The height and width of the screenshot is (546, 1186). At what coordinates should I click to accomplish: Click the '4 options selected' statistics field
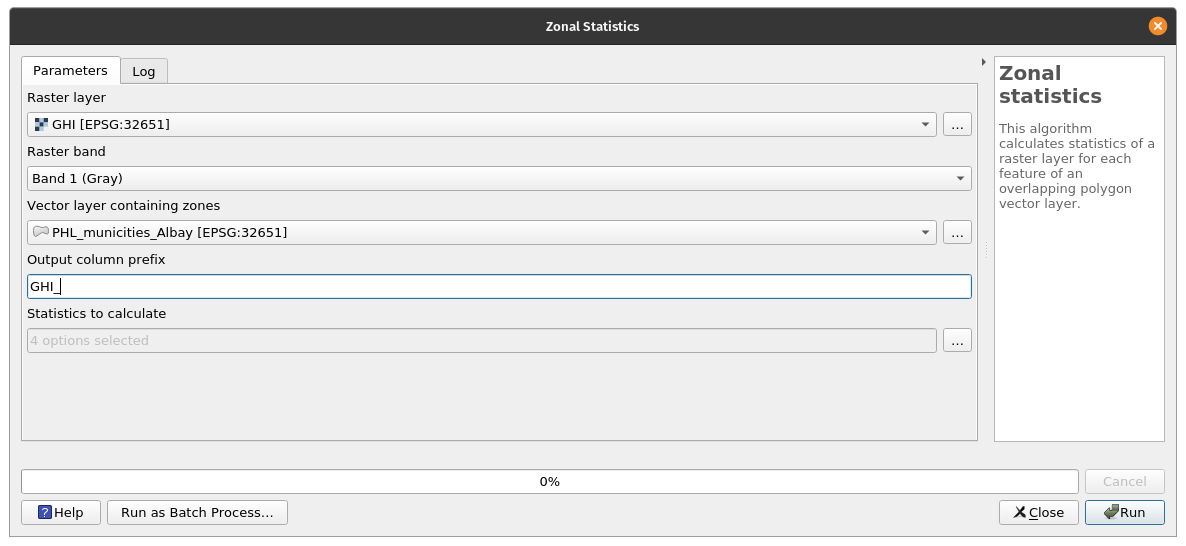[x=481, y=341]
